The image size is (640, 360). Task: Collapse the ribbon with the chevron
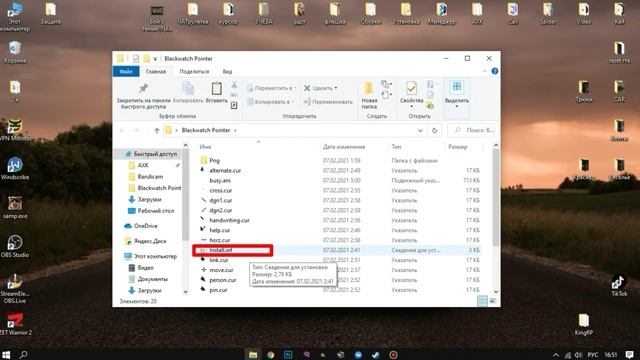tap(484, 71)
